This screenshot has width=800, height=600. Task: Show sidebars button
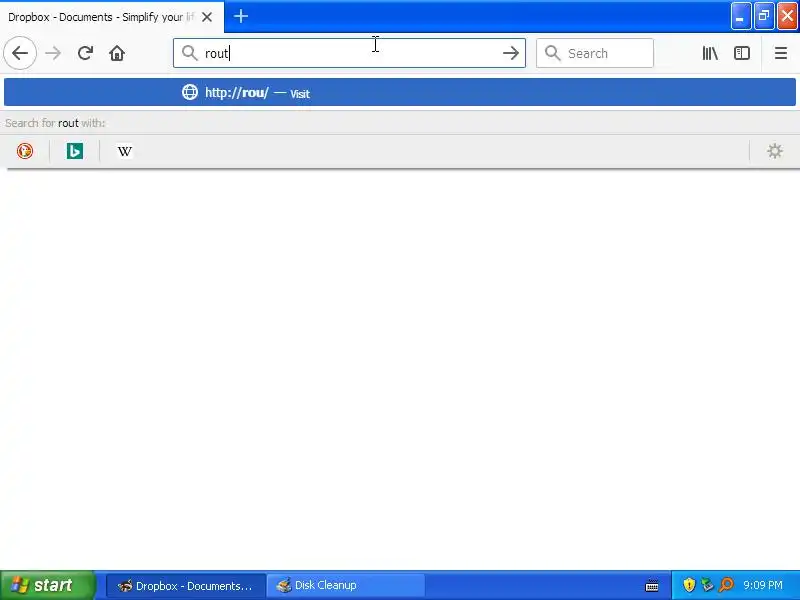(741, 53)
